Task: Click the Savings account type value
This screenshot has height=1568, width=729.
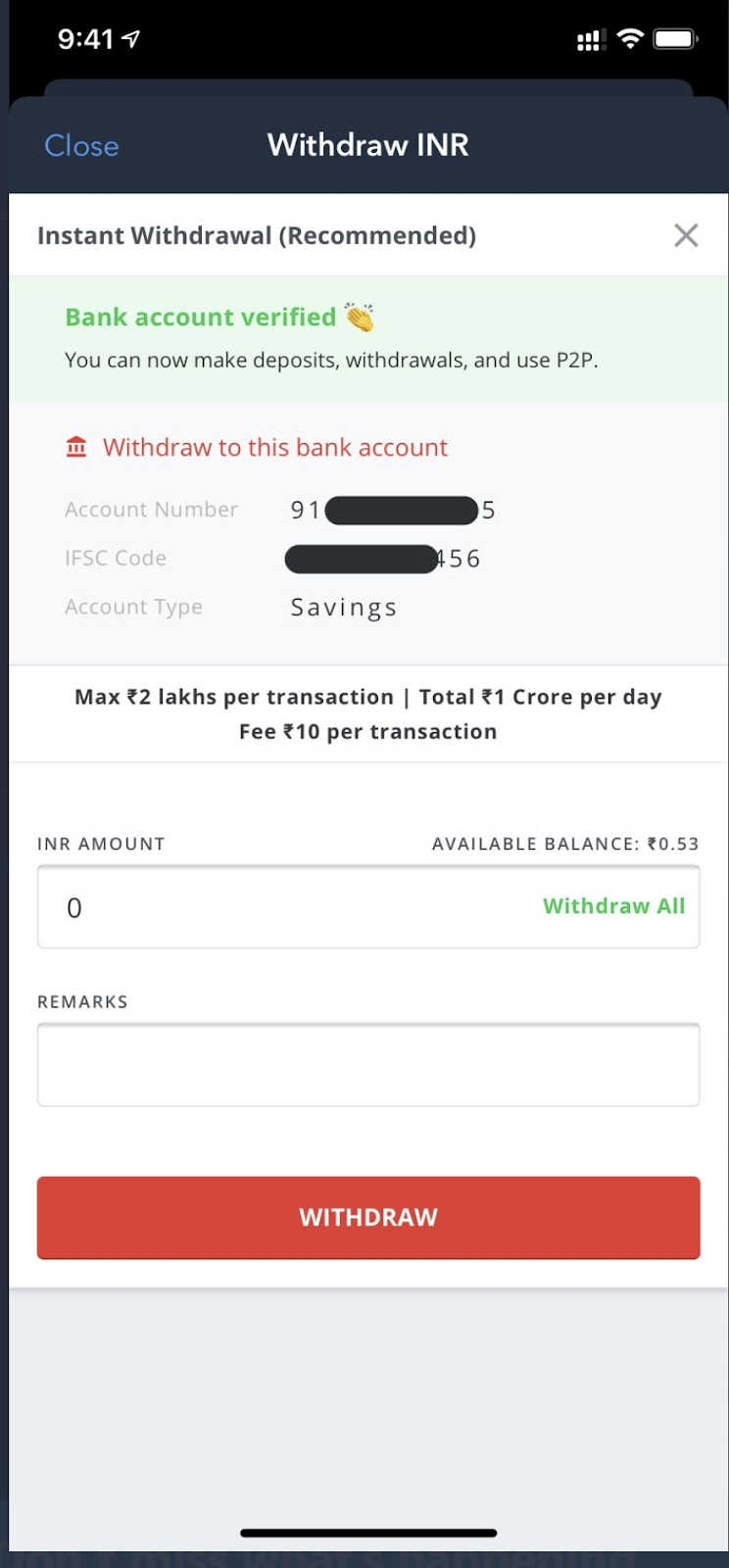Action: coord(344,608)
